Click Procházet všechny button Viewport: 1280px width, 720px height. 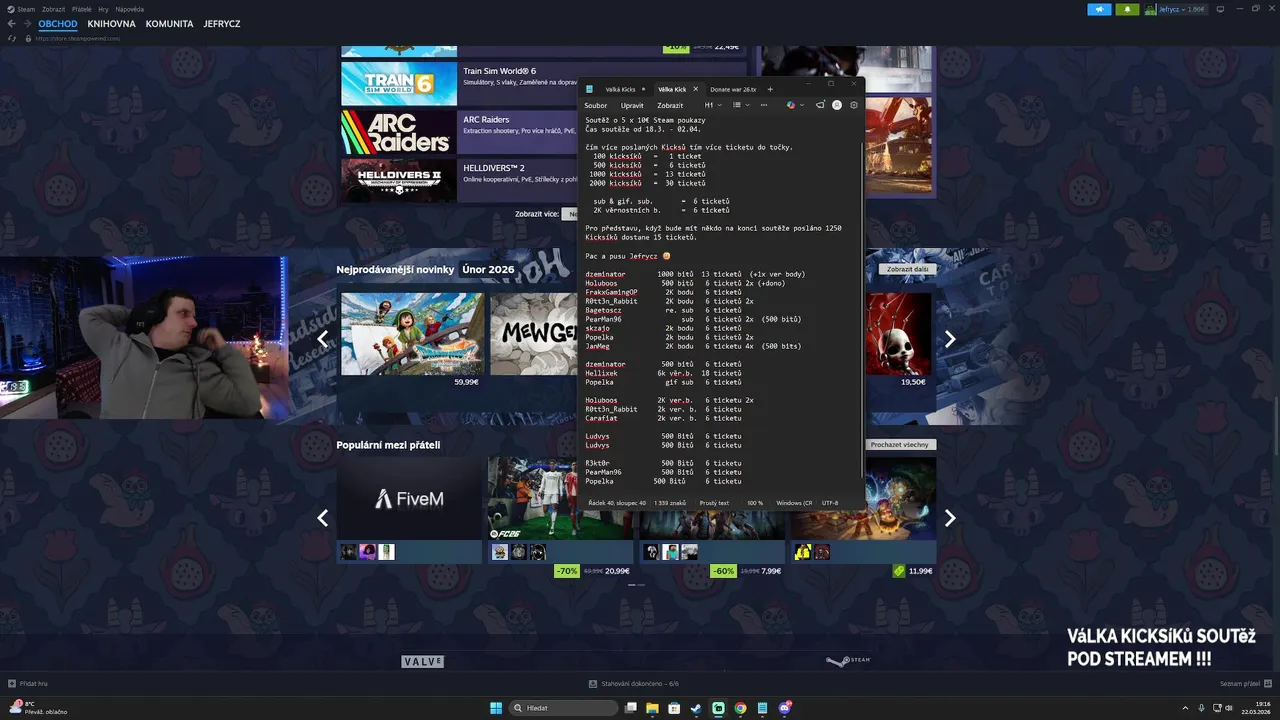[x=900, y=444]
